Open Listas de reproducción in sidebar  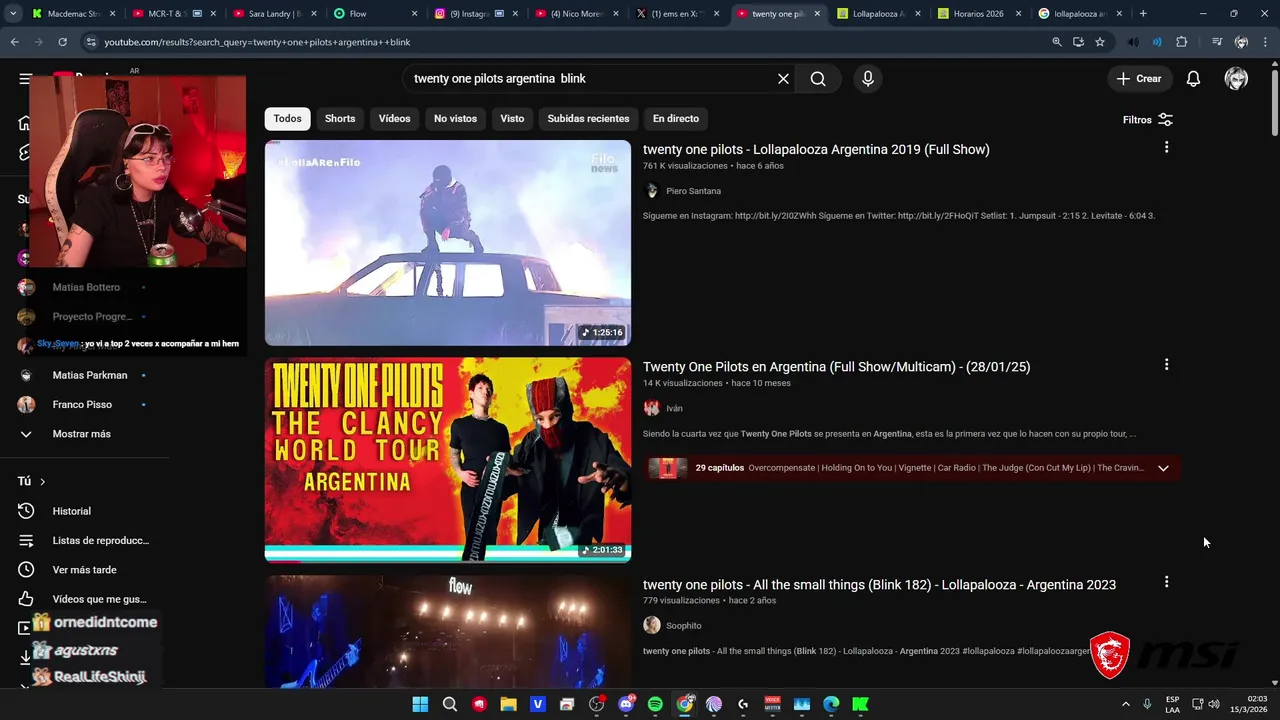(x=85, y=540)
